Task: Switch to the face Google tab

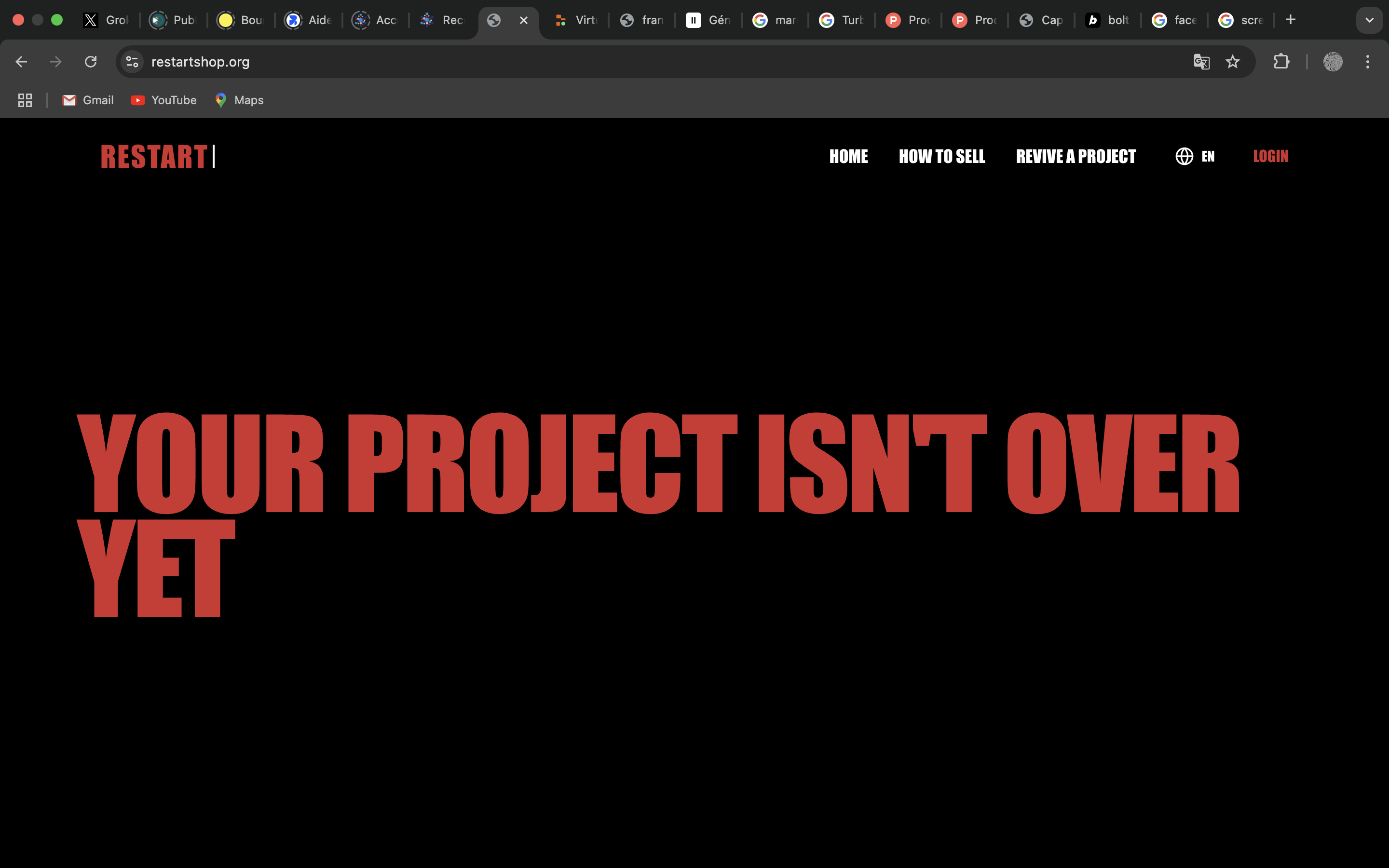Action: tap(1175, 20)
